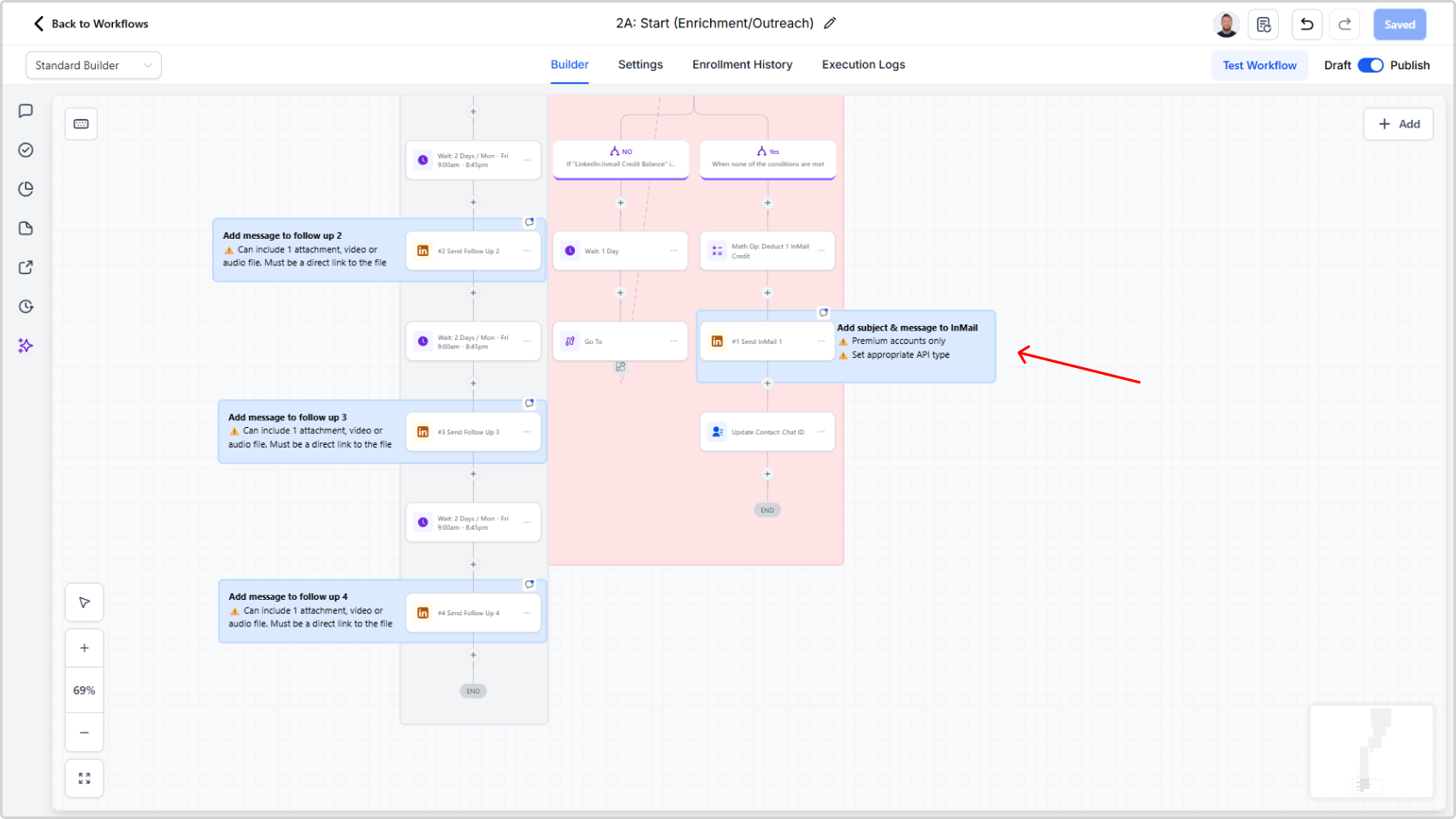The width and height of the screenshot is (1456, 819).
Task: Click the workflow minimap thumbnail
Action: [1371, 751]
